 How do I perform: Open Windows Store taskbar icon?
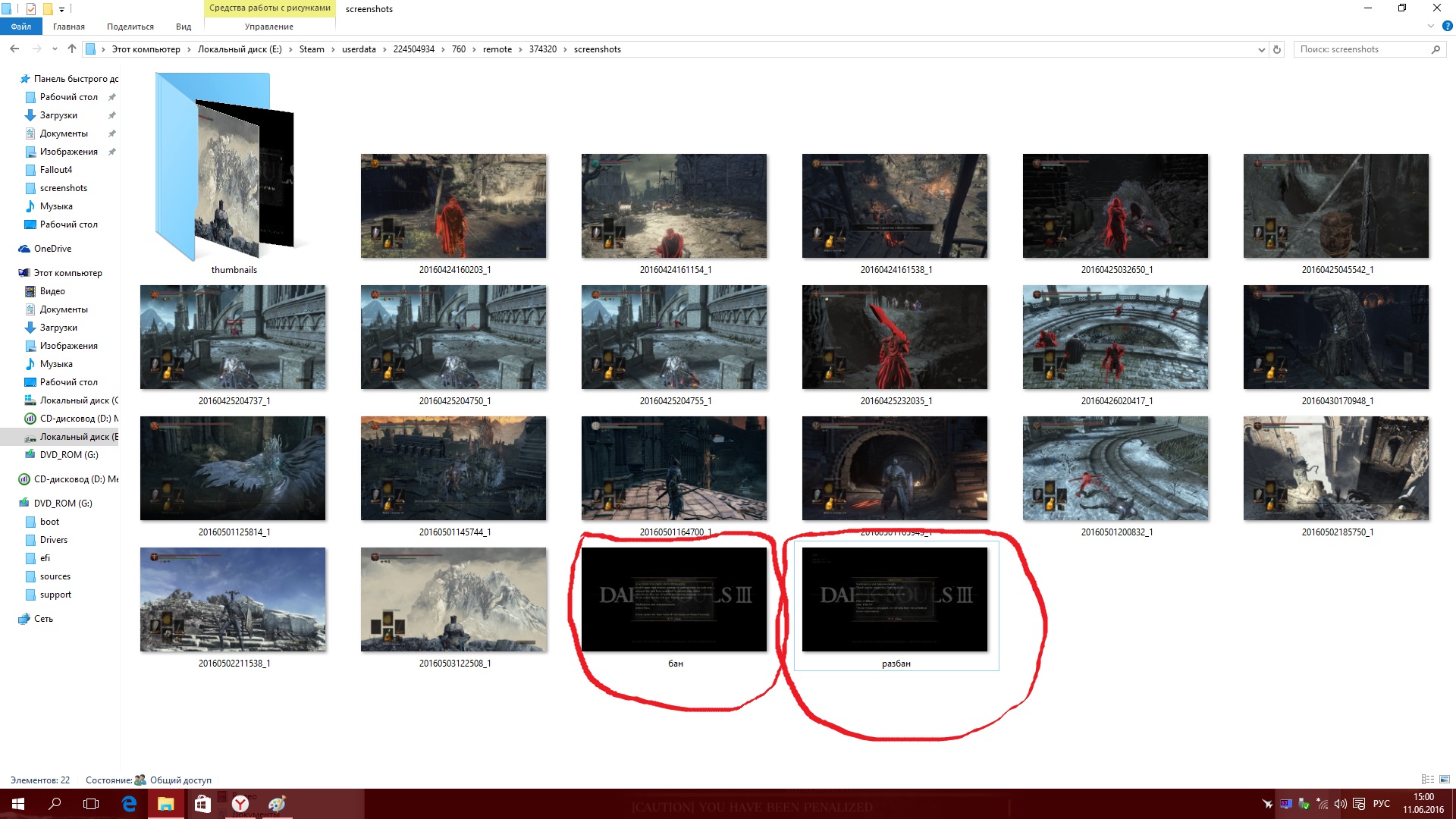pos(202,804)
